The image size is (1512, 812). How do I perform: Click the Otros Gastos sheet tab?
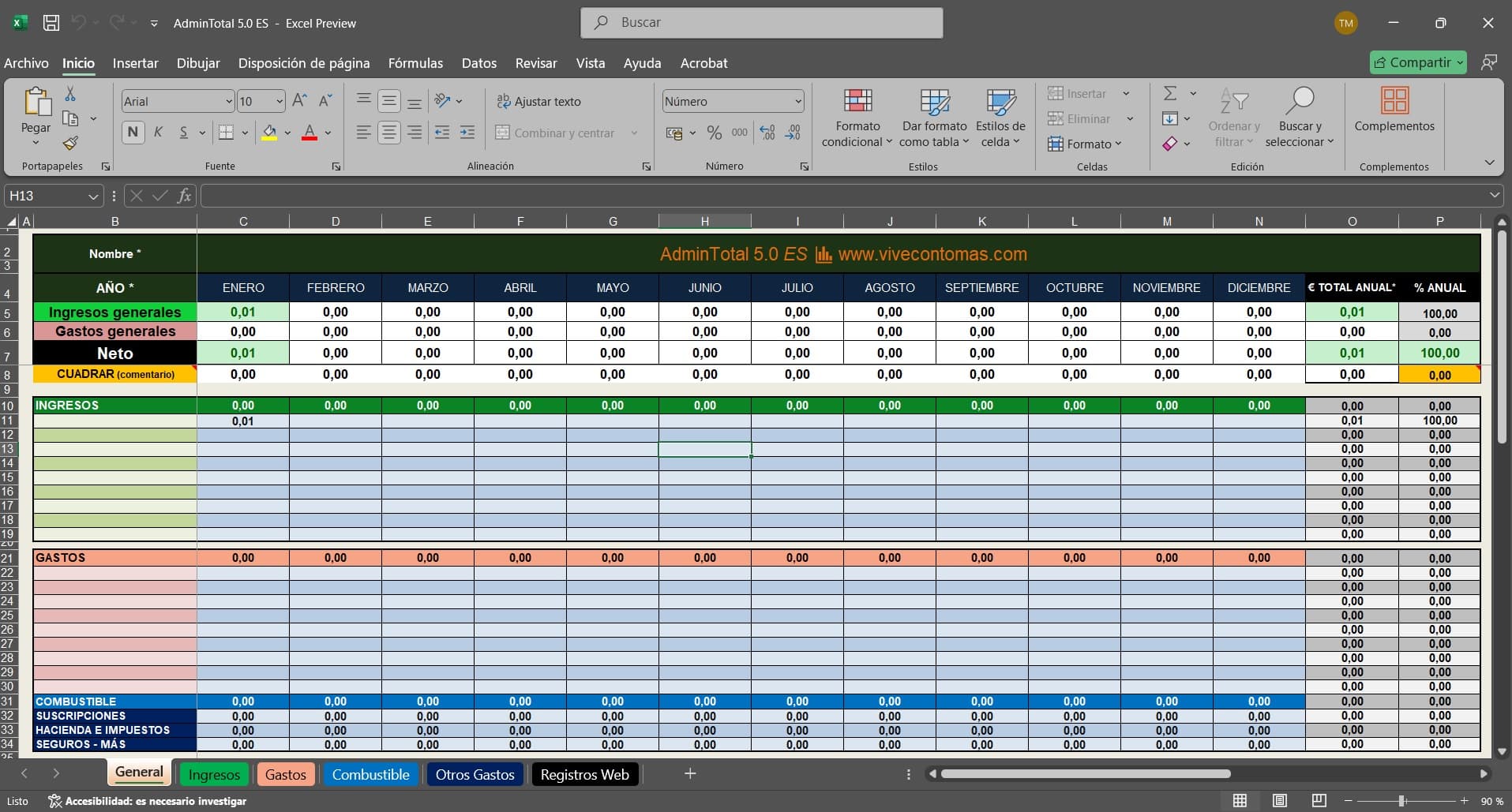(475, 775)
